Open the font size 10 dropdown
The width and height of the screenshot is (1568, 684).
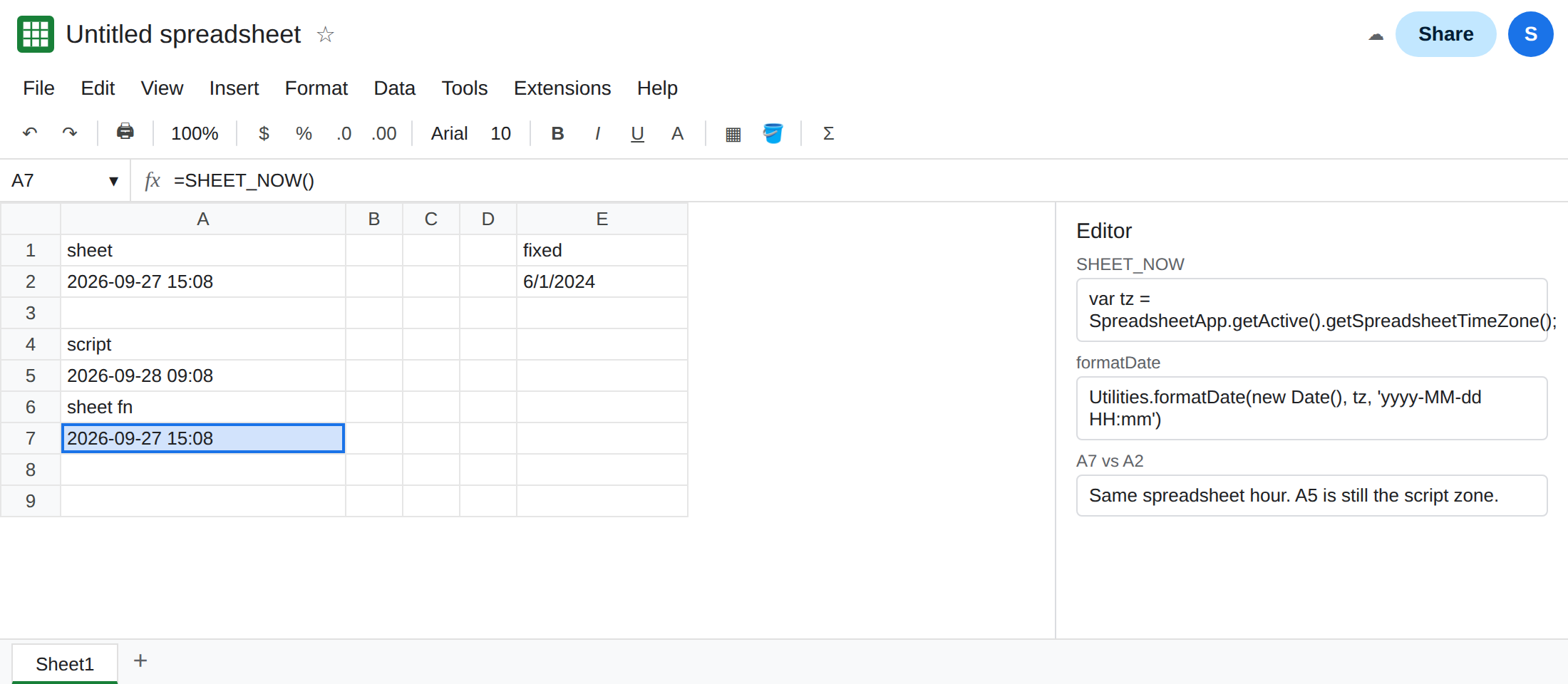[500, 133]
